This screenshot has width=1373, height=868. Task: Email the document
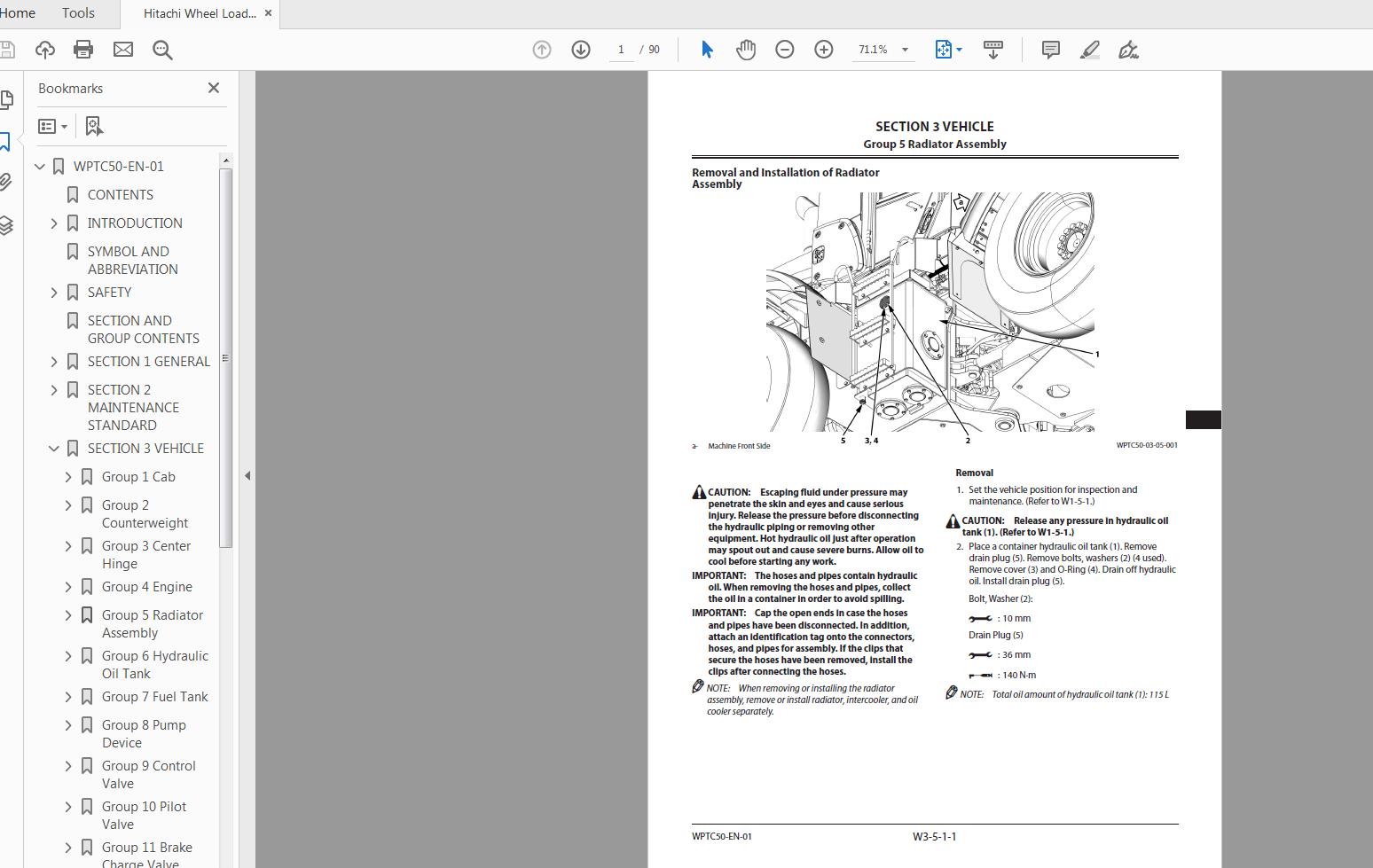coord(122,50)
